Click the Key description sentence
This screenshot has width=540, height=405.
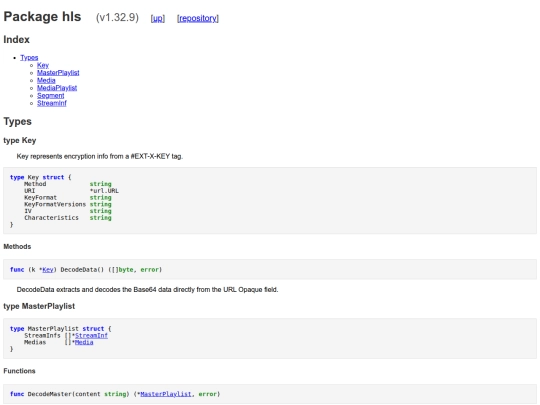pos(100,156)
